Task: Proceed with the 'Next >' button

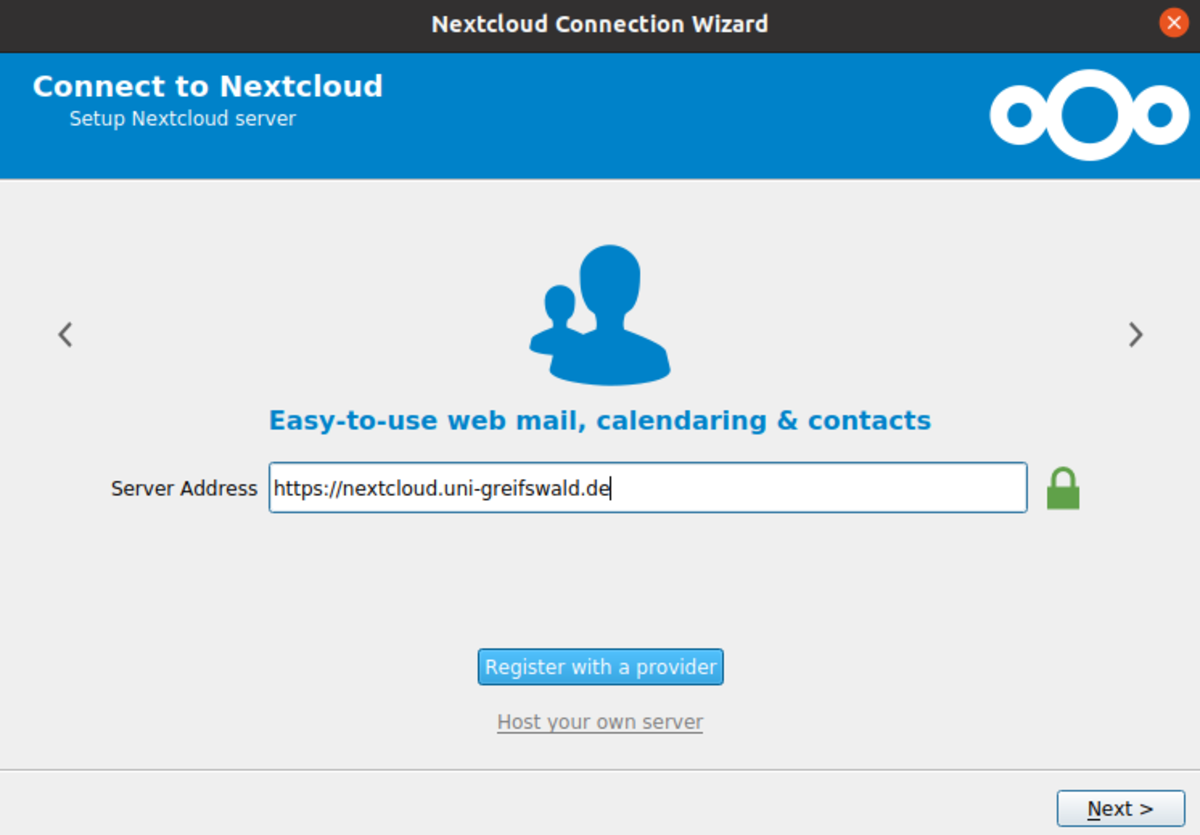Action: (x=1120, y=808)
